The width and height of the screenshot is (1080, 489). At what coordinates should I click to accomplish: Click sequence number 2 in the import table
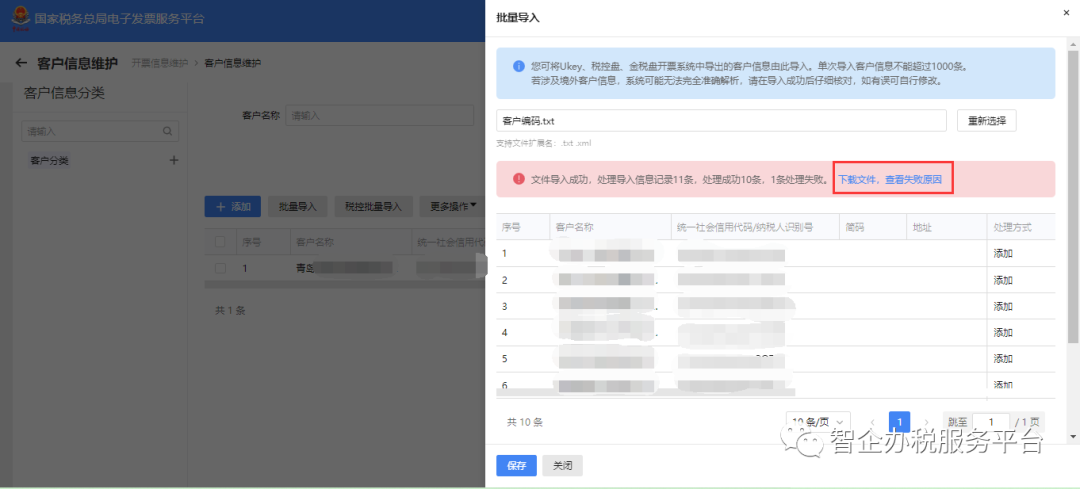click(x=505, y=280)
